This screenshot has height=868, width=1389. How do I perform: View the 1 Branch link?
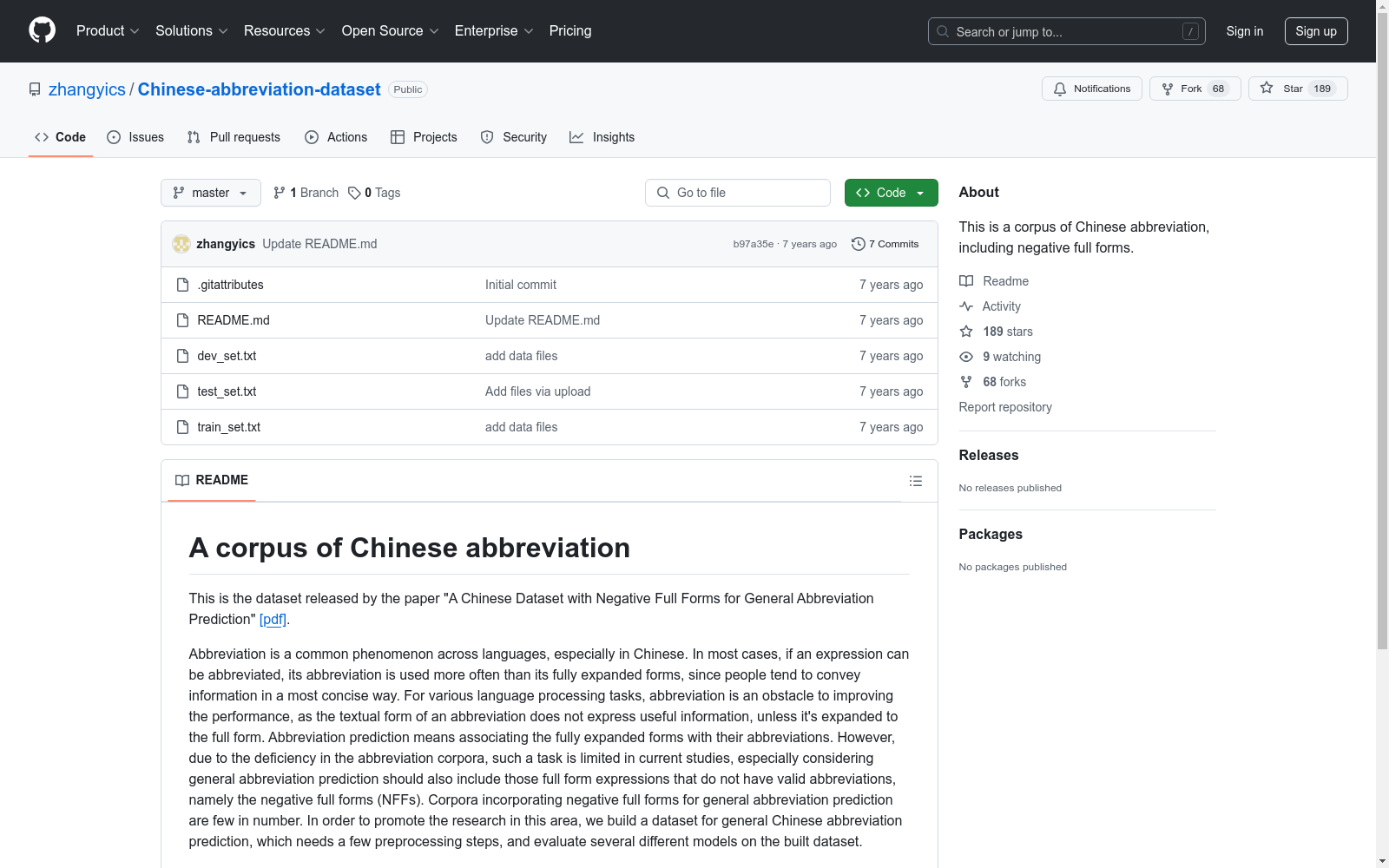306,193
